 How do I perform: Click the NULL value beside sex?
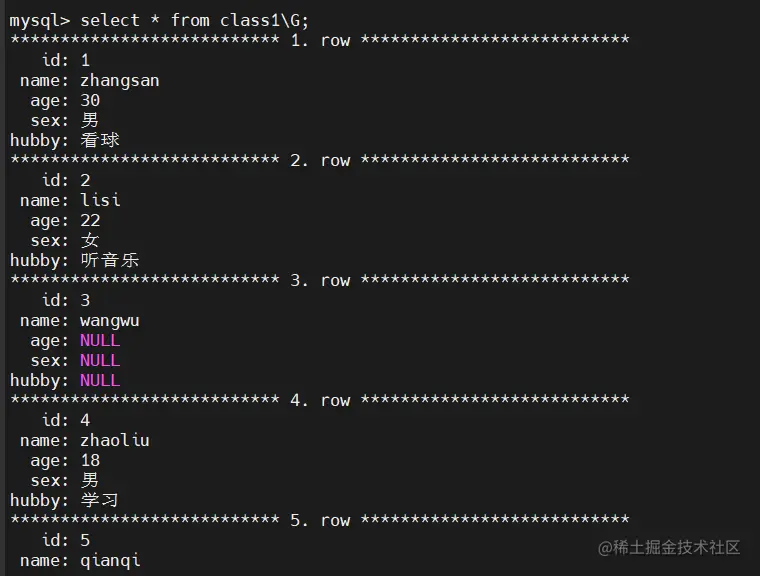click(100, 360)
